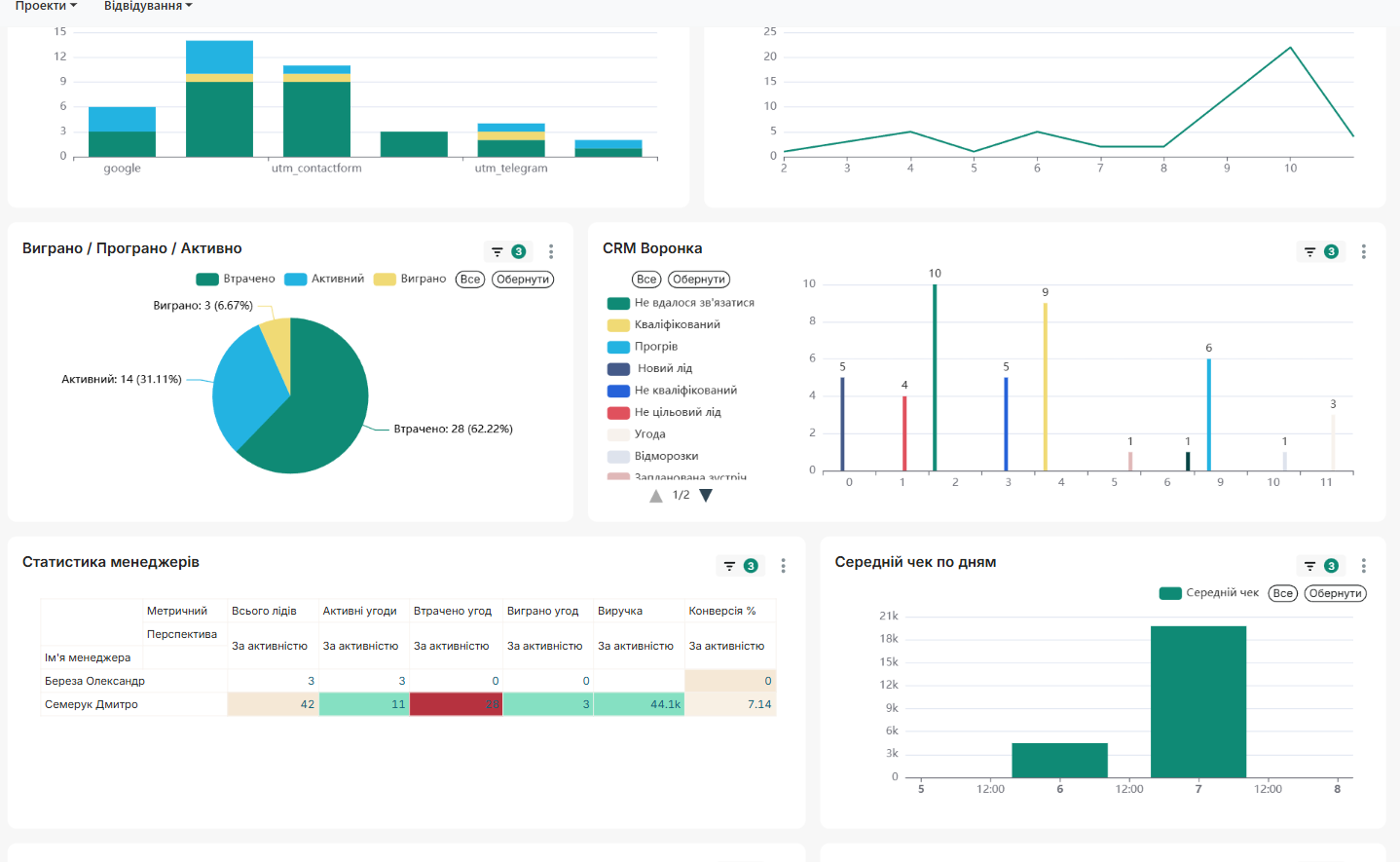The width and height of the screenshot is (1400, 862).
Task: Toggle Не вдалося зв'язатися legend item
Action: tap(681, 303)
